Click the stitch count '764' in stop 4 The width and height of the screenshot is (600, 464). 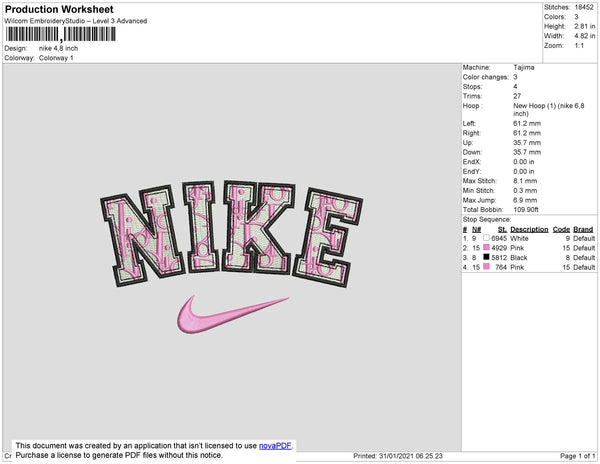[501, 267]
